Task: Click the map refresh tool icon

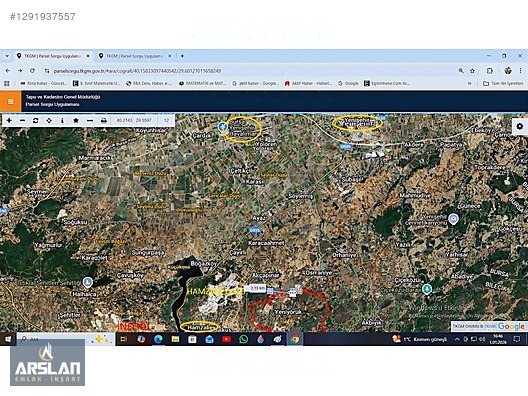Action: [x=36, y=121]
